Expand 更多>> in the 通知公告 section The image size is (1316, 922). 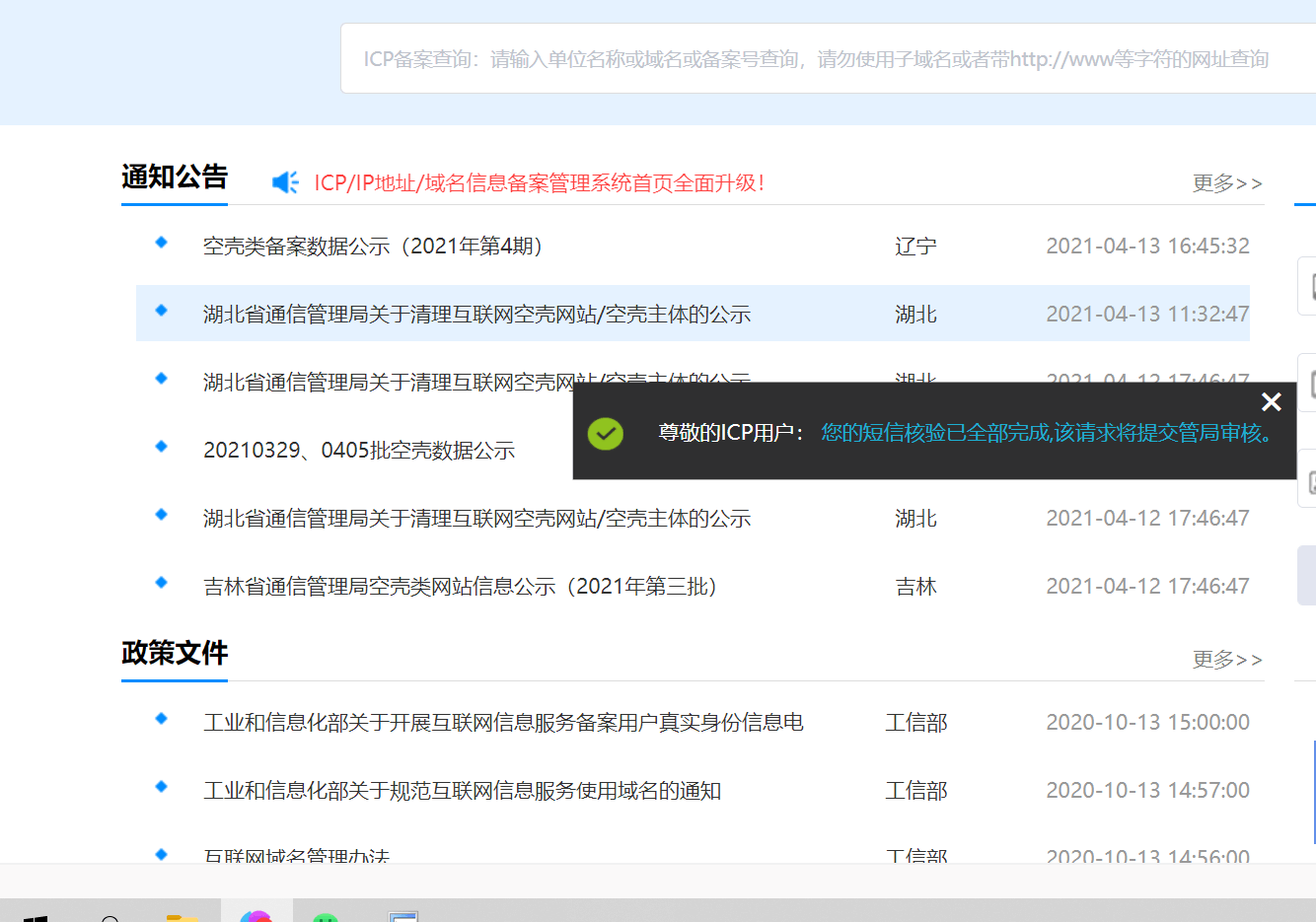tap(1226, 183)
